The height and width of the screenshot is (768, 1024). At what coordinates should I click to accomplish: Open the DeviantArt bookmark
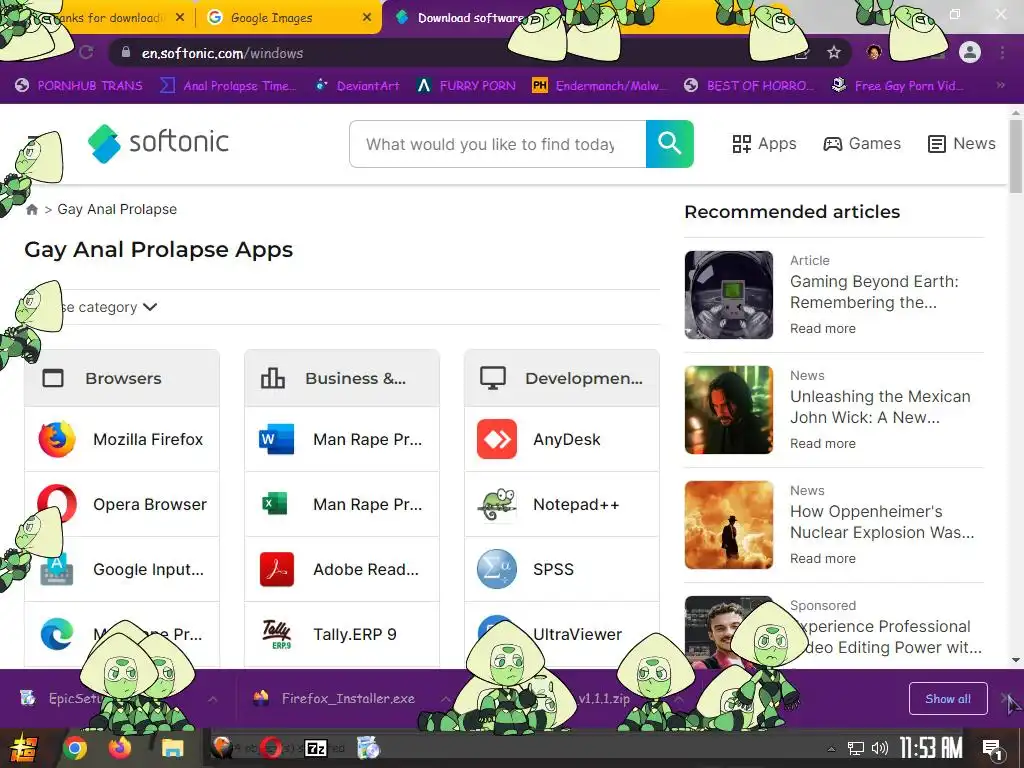click(357, 86)
